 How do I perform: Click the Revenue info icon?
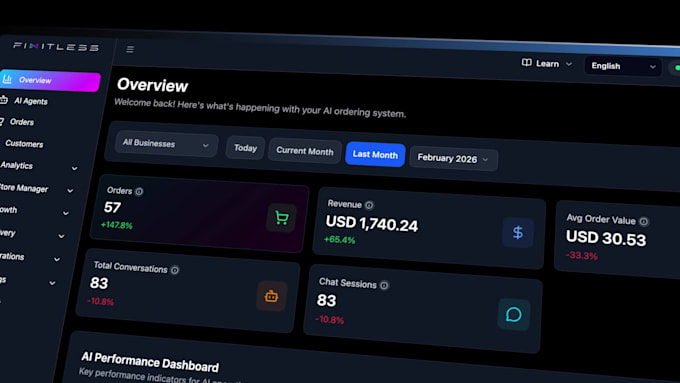369,205
